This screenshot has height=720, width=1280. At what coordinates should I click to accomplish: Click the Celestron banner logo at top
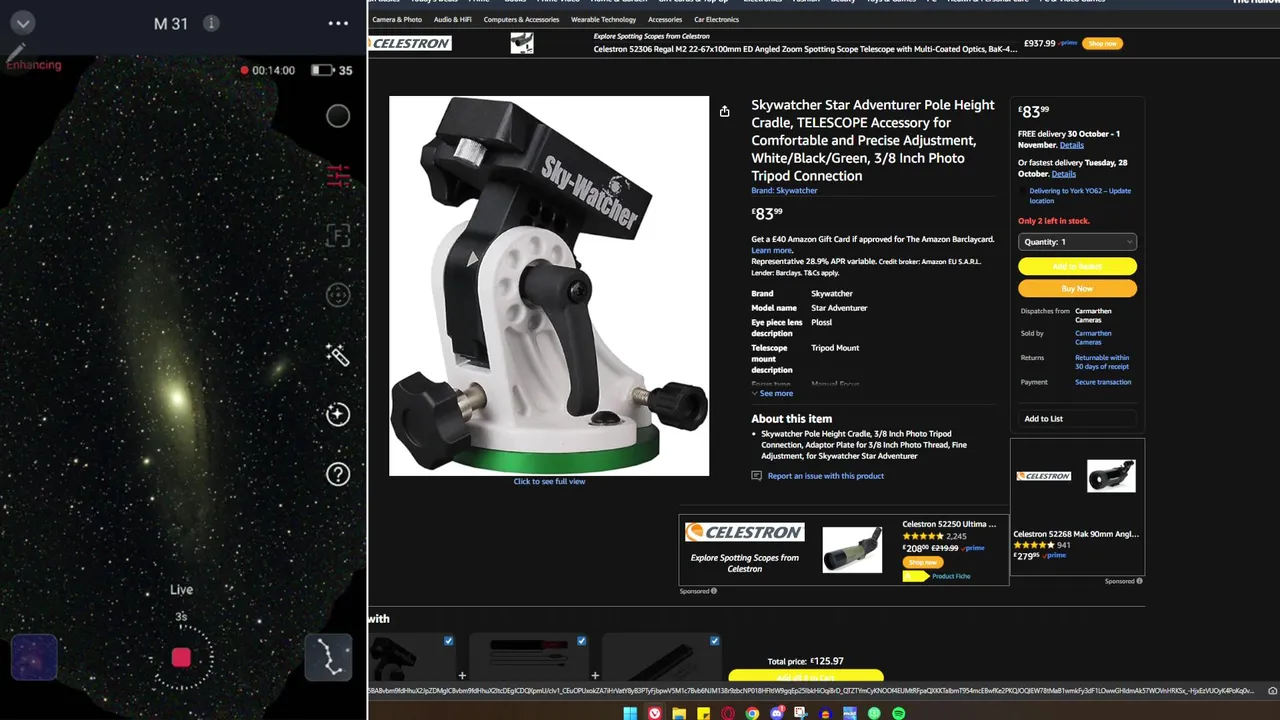tap(411, 43)
